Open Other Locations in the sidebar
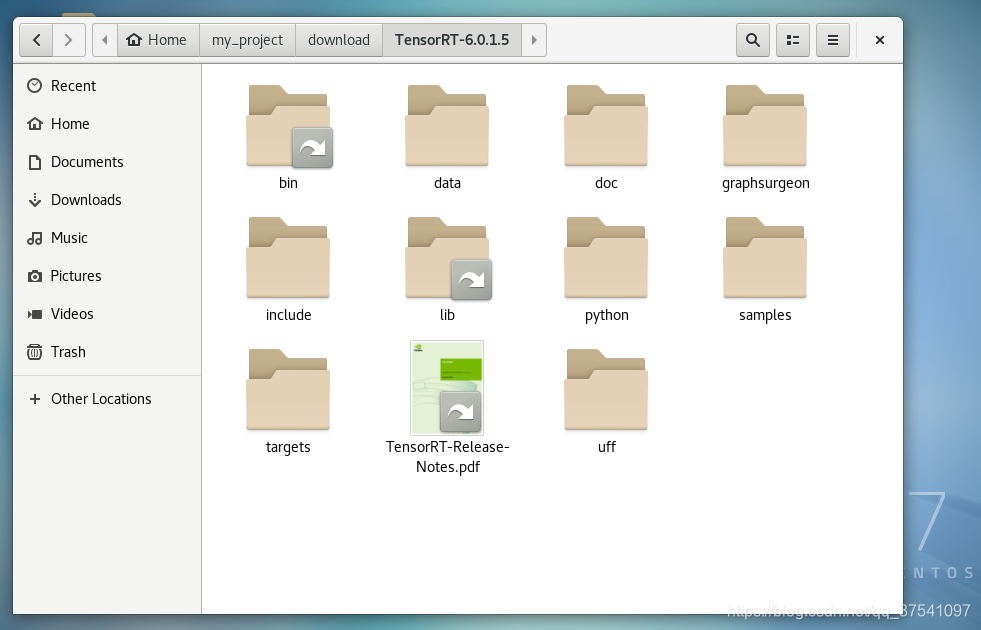The height and width of the screenshot is (630, 981). (x=107, y=399)
